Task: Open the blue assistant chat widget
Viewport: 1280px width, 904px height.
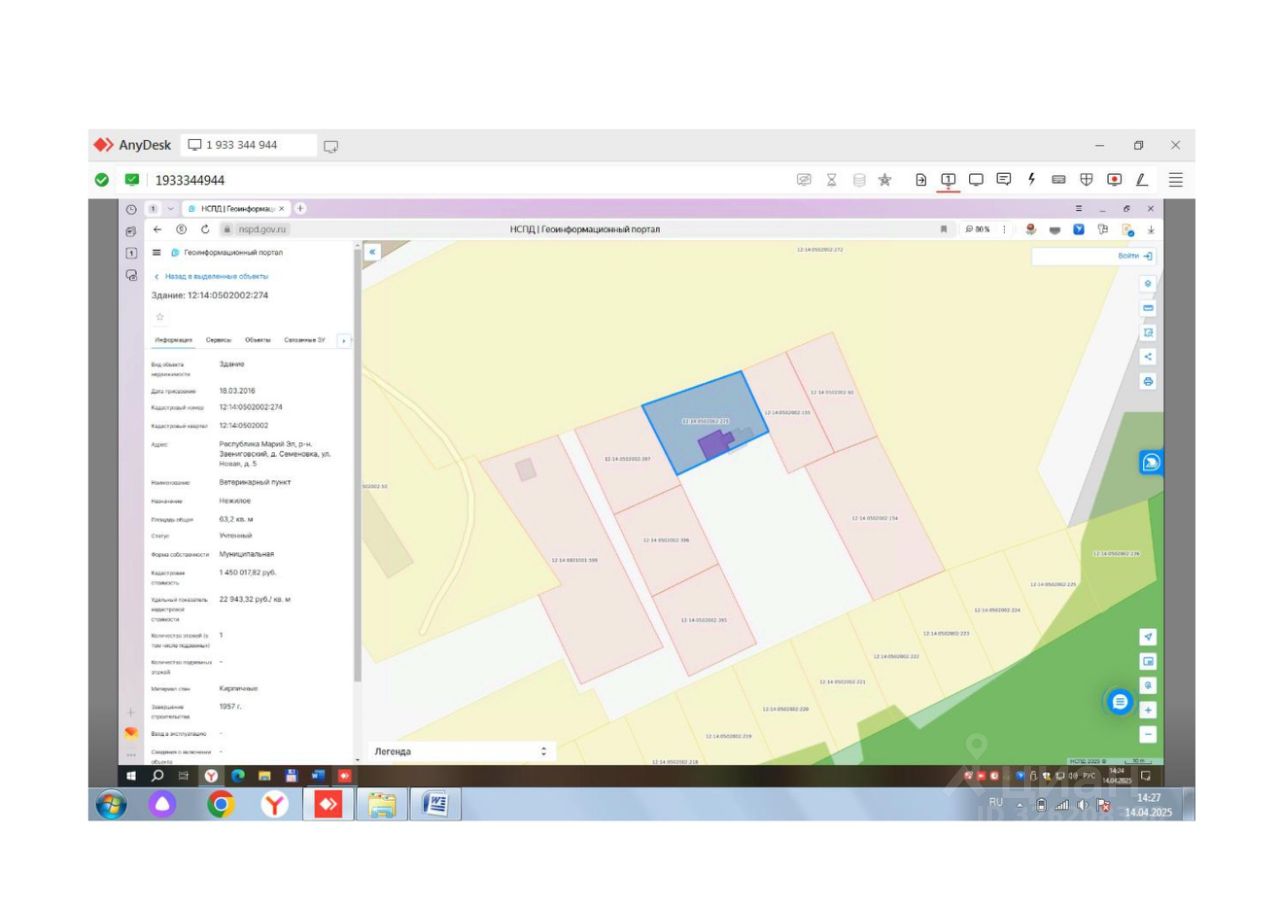Action: (1151, 462)
